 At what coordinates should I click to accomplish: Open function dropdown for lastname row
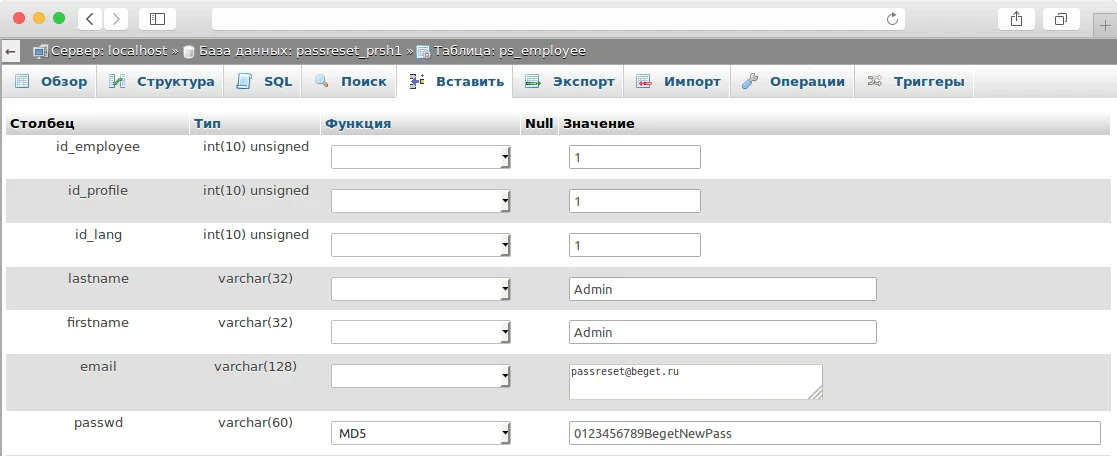click(x=421, y=289)
